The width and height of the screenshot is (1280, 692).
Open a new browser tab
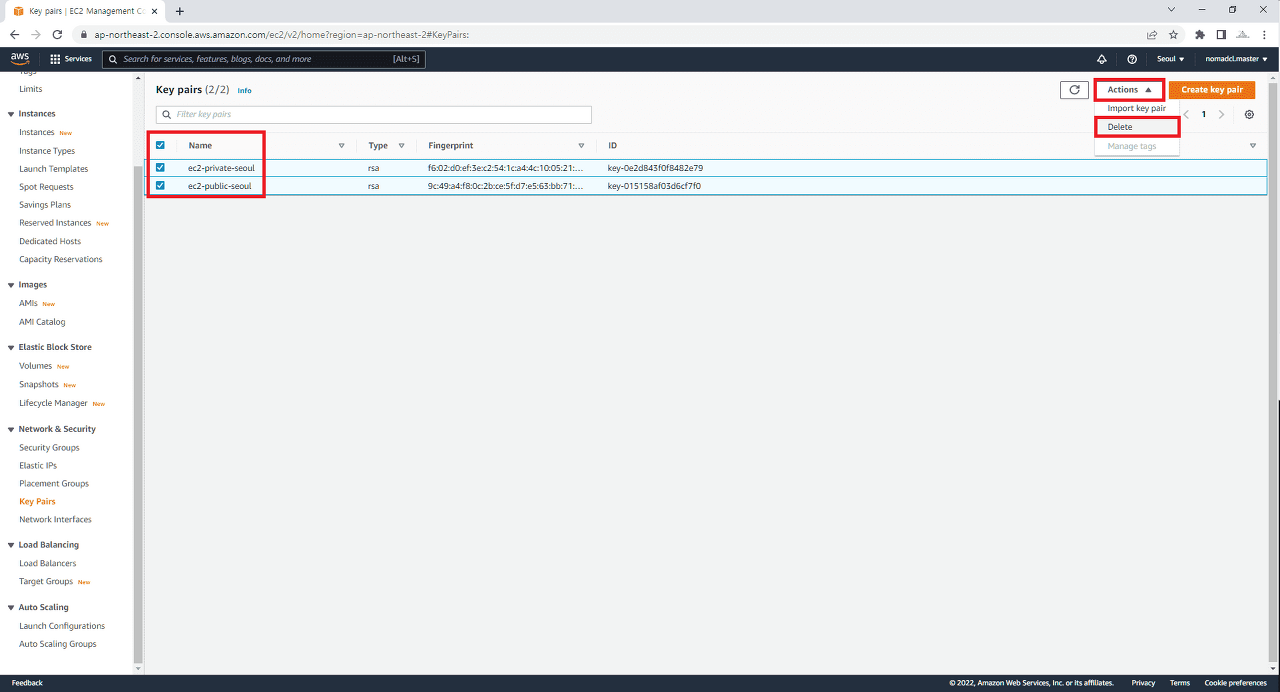[180, 11]
